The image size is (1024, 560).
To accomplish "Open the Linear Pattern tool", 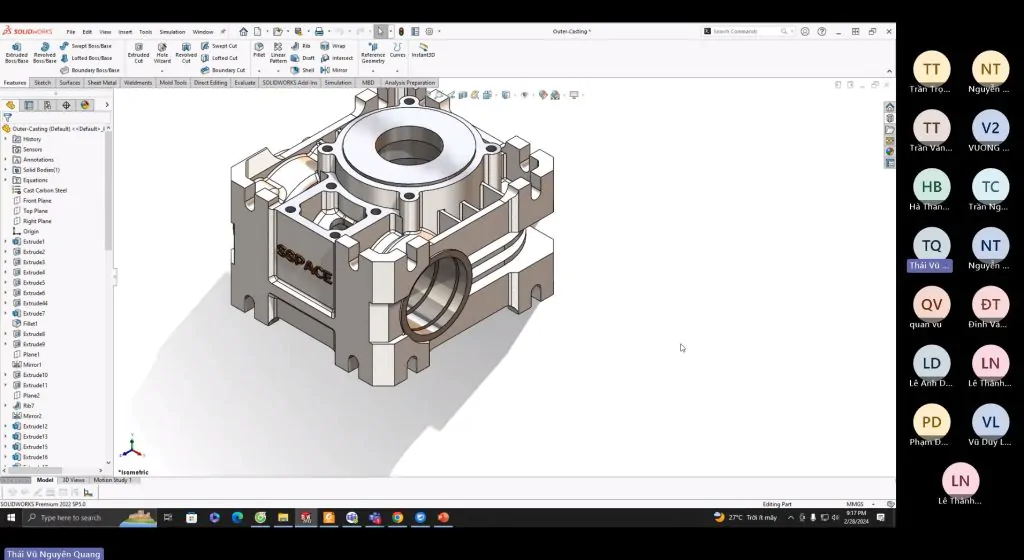I will (278, 52).
